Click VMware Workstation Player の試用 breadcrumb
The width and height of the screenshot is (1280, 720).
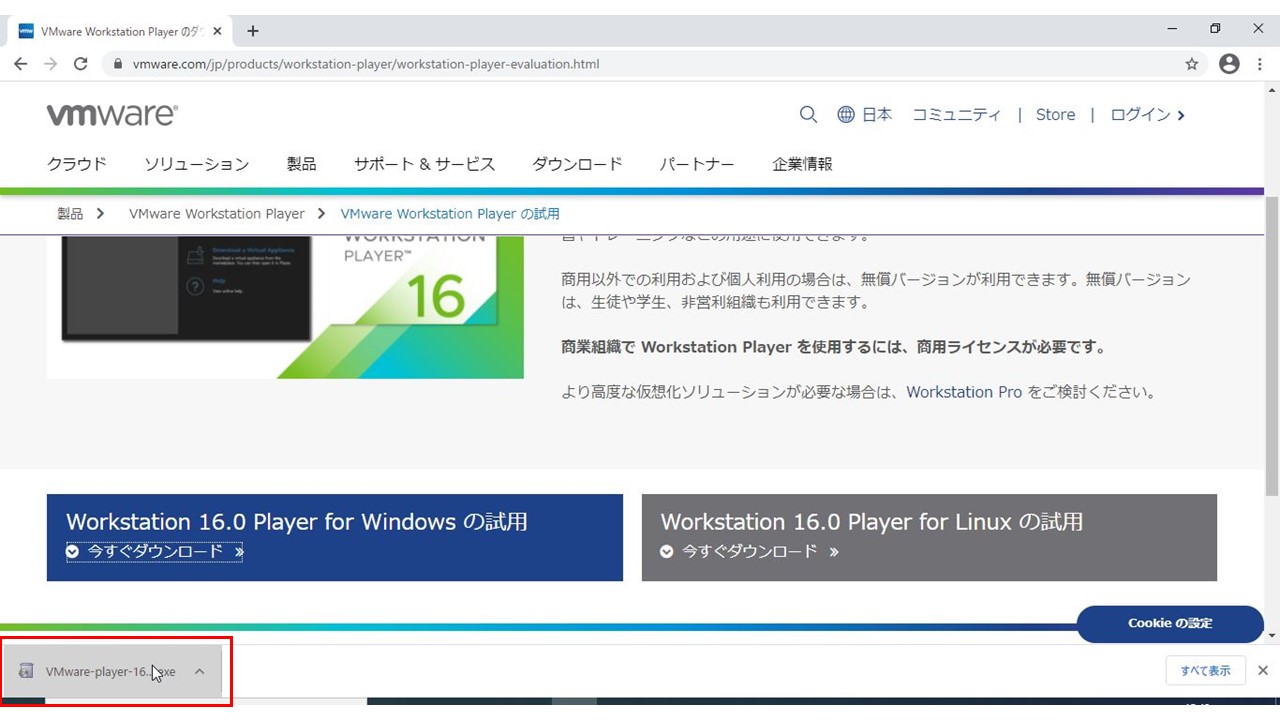click(450, 214)
